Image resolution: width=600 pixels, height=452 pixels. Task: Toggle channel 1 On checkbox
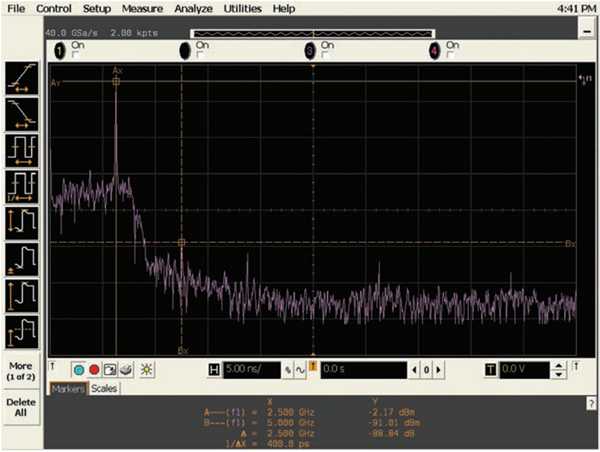click(x=75, y=55)
